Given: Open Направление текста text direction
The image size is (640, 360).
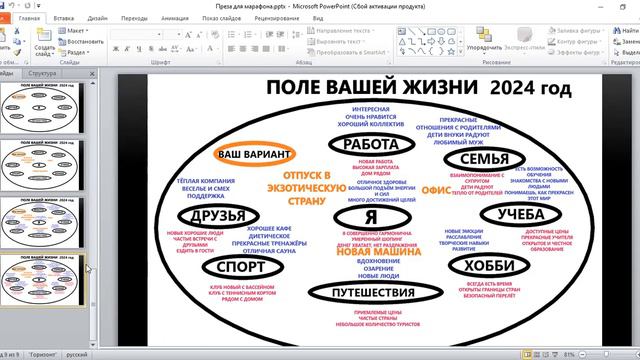Looking at the screenshot, I should (x=341, y=31).
